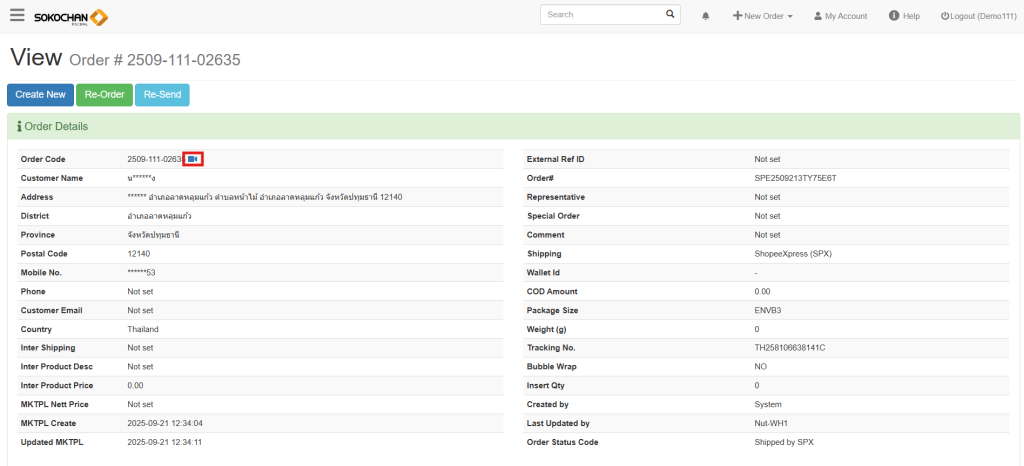The width and height of the screenshot is (1024, 466).
Task: Open the notifications bell
Action: click(706, 16)
